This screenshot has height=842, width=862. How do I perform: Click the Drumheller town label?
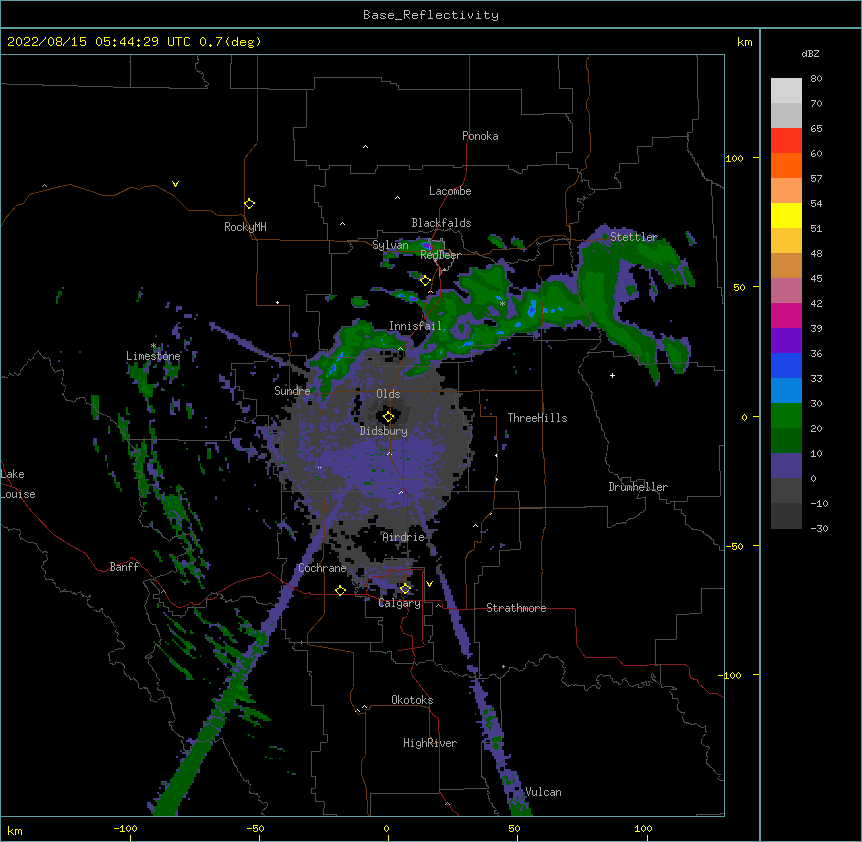tap(638, 487)
